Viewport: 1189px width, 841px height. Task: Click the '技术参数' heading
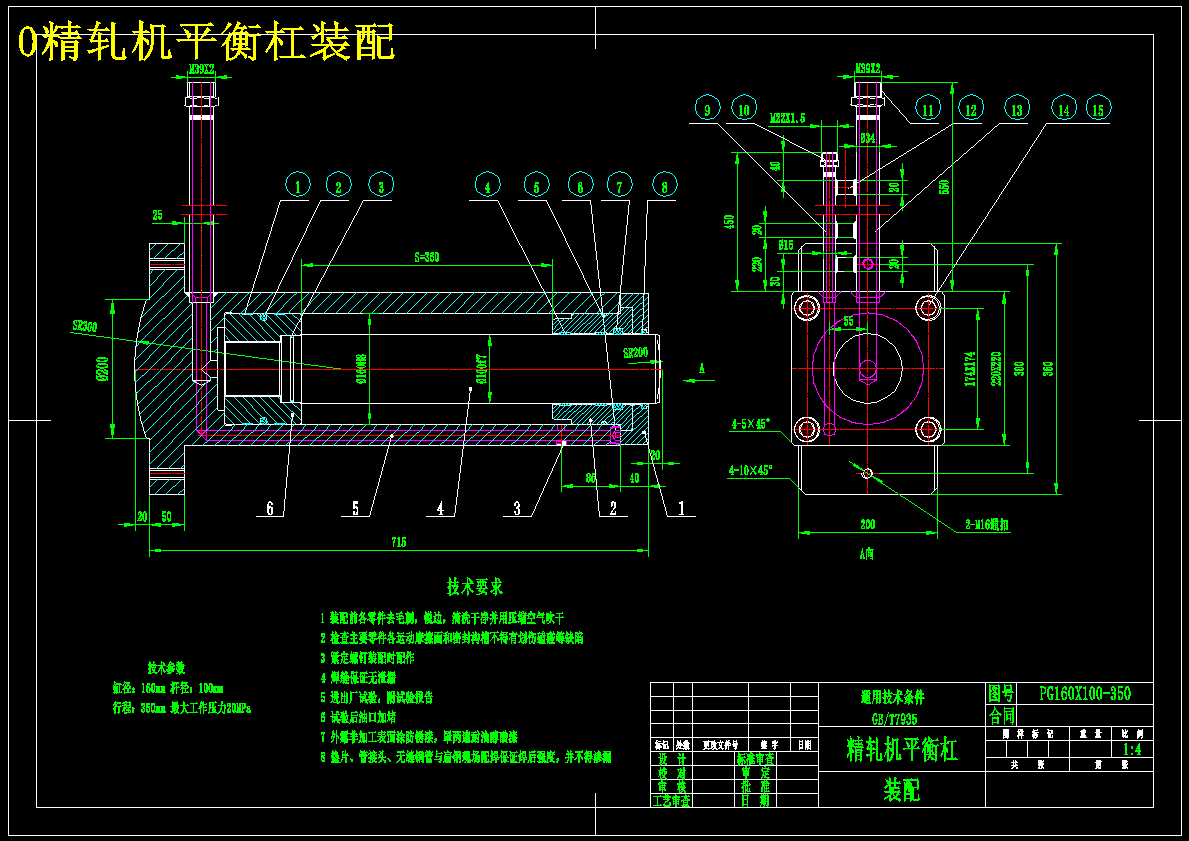(x=166, y=668)
